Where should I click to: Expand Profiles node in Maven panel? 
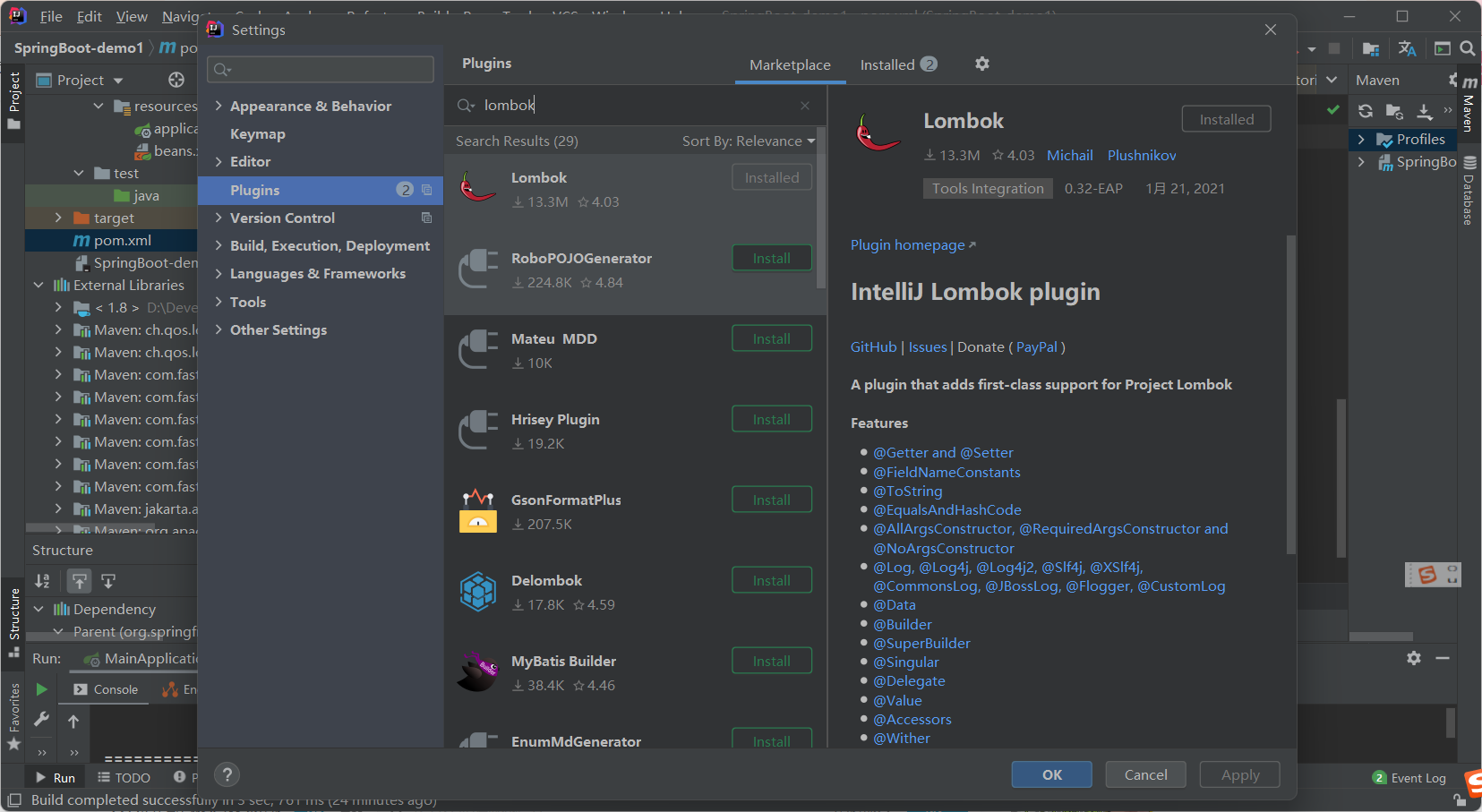click(1361, 139)
